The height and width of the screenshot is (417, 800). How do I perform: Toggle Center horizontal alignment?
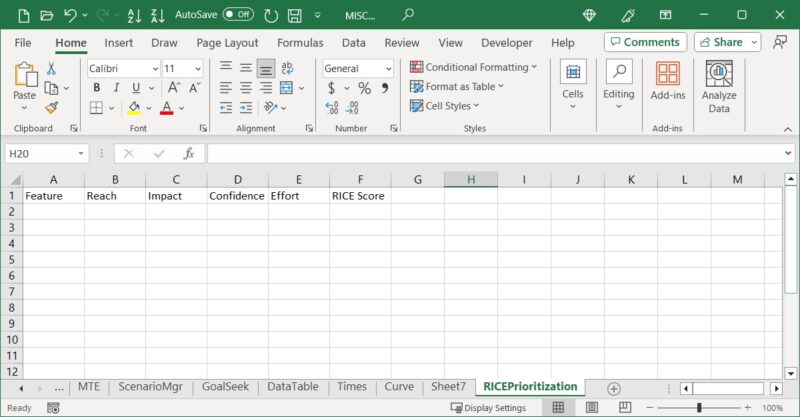pyautogui.click(x=246, y=88)
